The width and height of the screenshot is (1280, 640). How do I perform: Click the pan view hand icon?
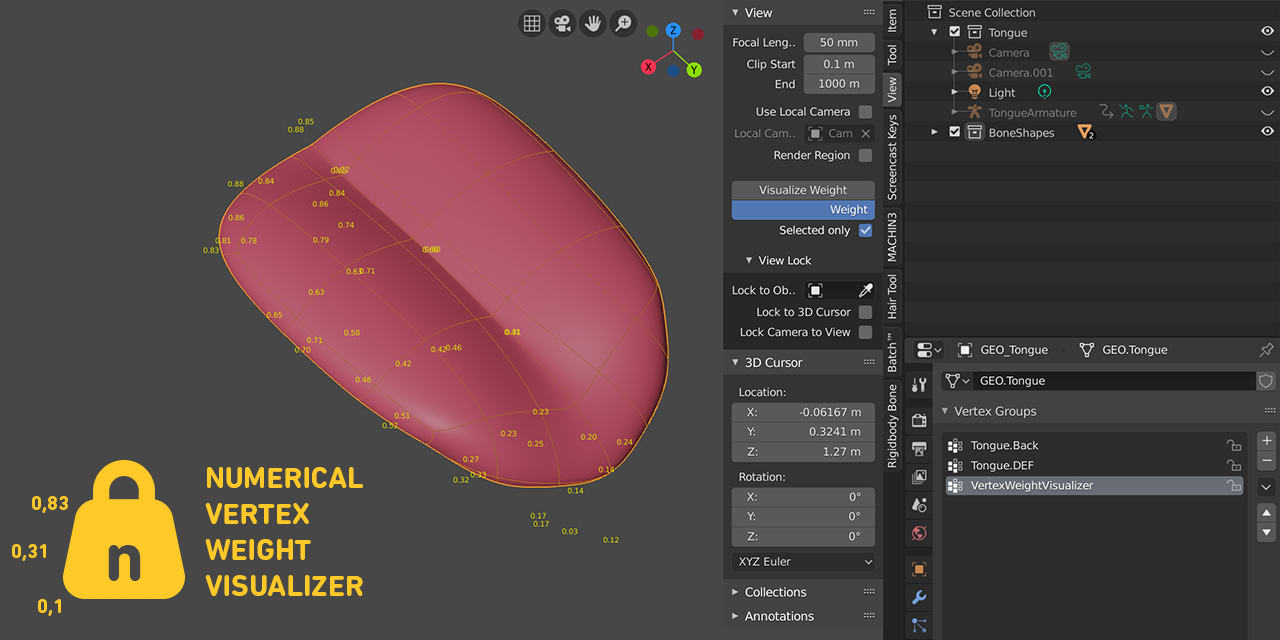[593, 23]
